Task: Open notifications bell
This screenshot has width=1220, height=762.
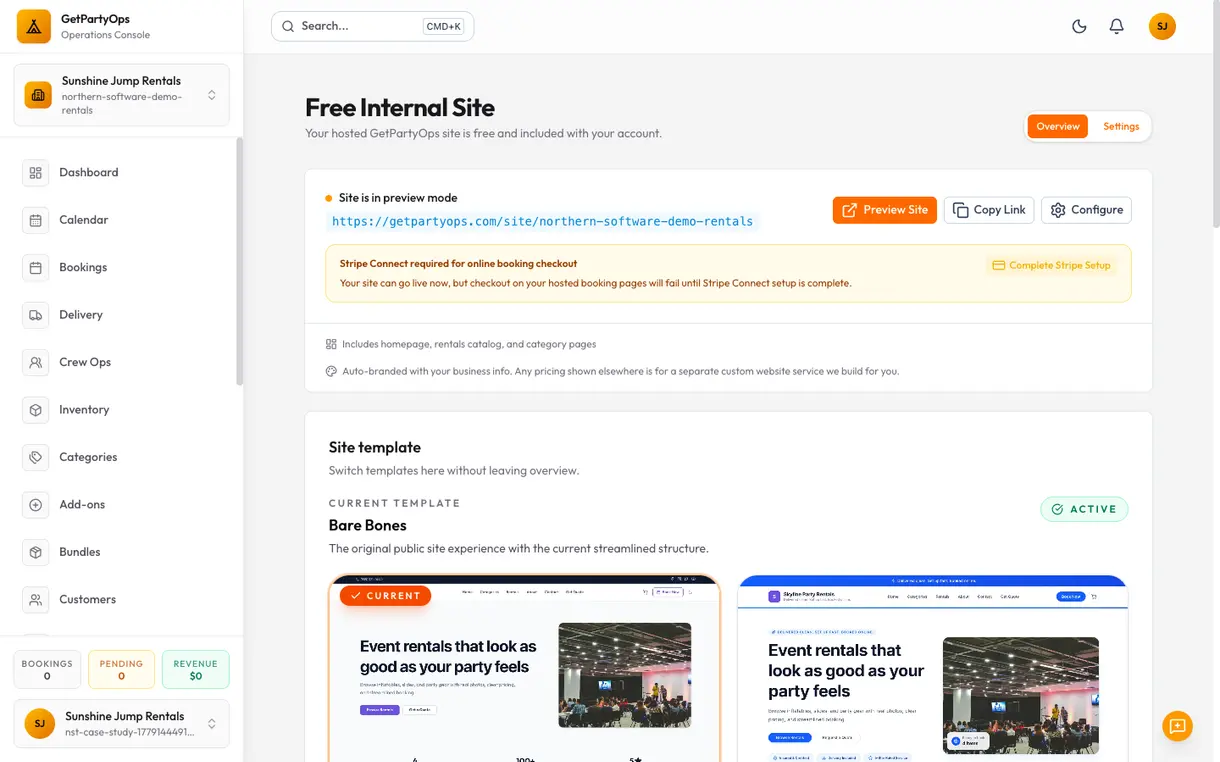Action: click(x=1117, y=27)
